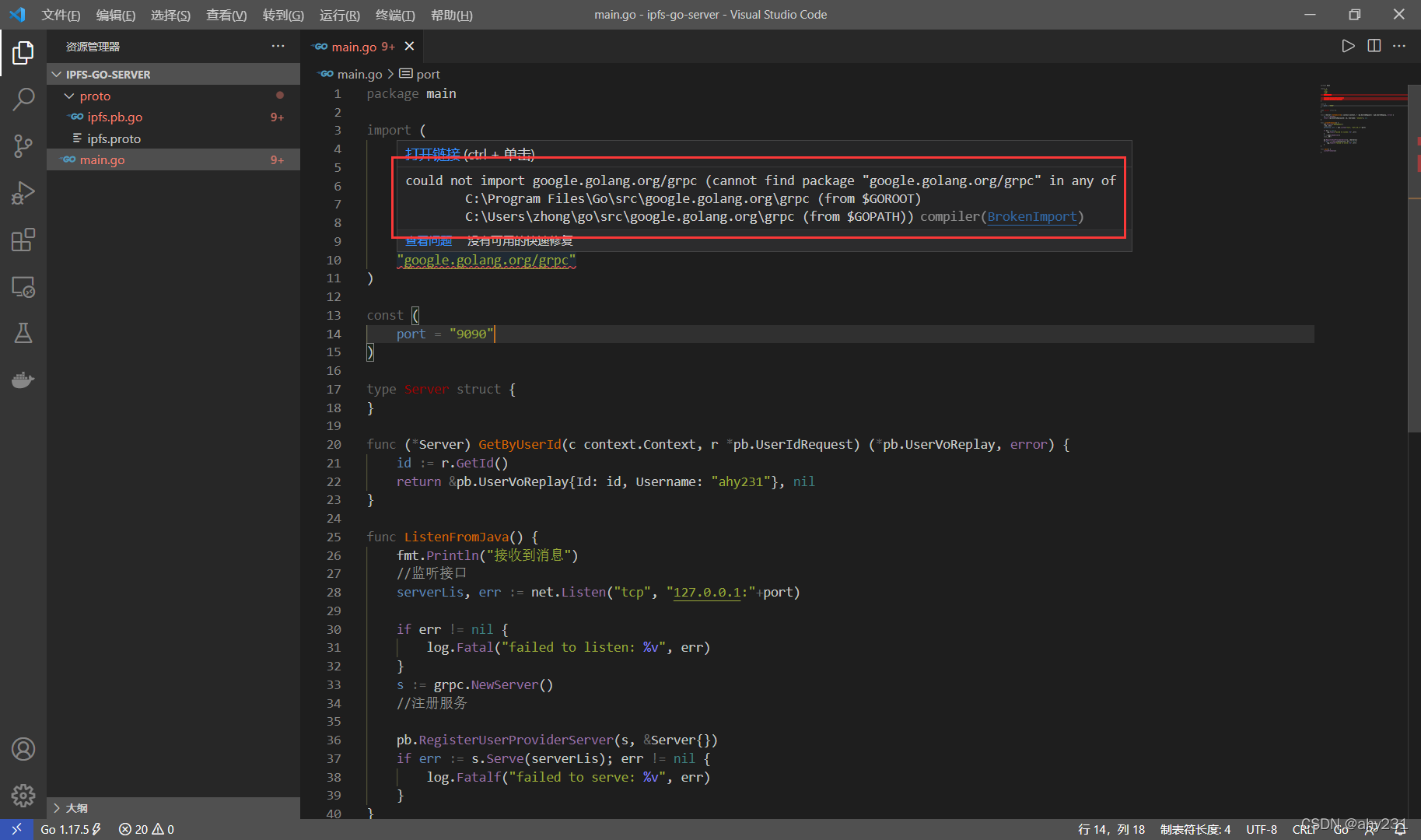Open the 终端(T) menu
Image resolution: width=1421 pixels, height=840 pixels.
coord(395,15)
